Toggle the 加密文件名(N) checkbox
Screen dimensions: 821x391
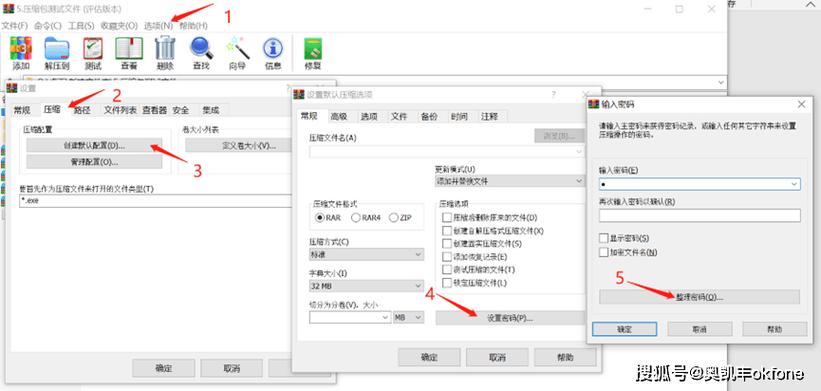click(x=604, y=252)
